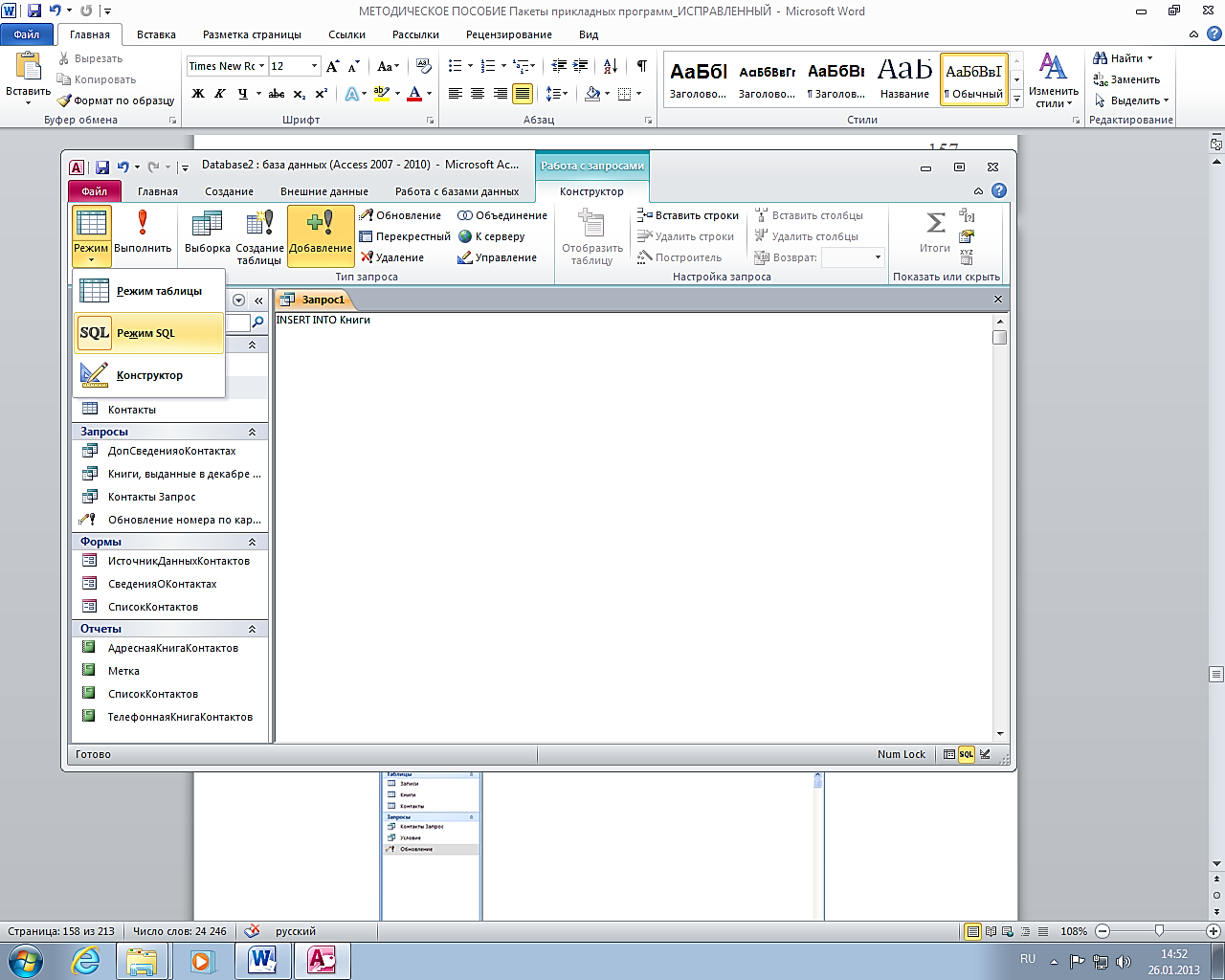Switch to the Разметка страницы tab
This screenshot has width=1225, height=980.
point(253,34)
